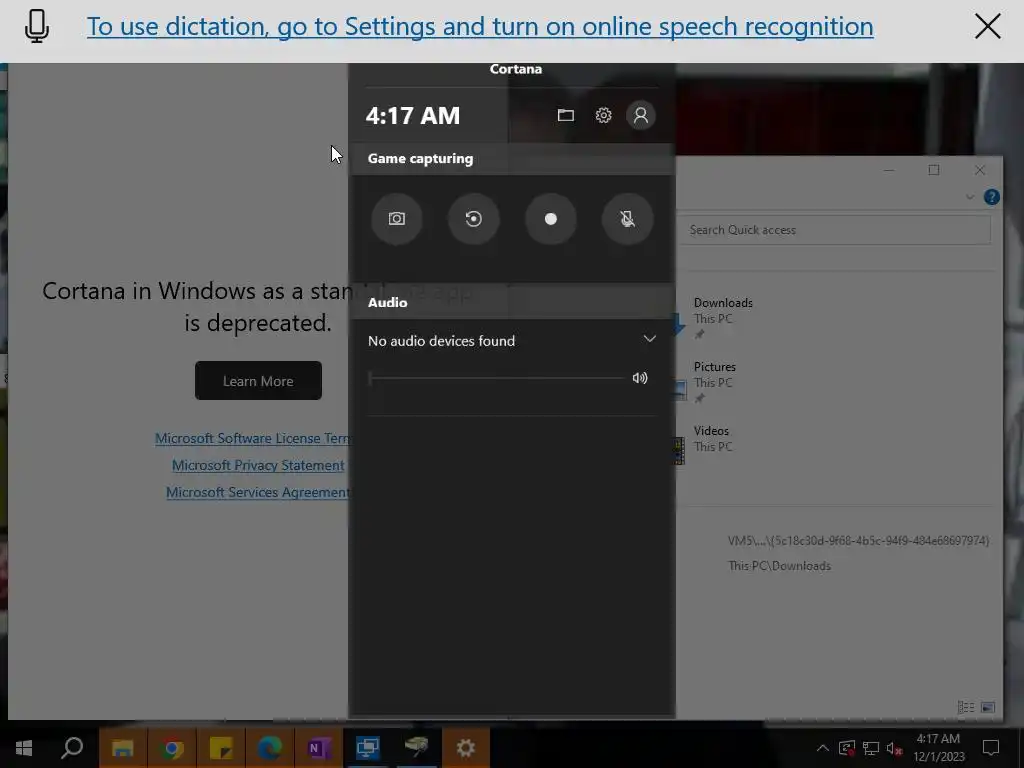Maximize the File Explorer window

pos(934,170)
